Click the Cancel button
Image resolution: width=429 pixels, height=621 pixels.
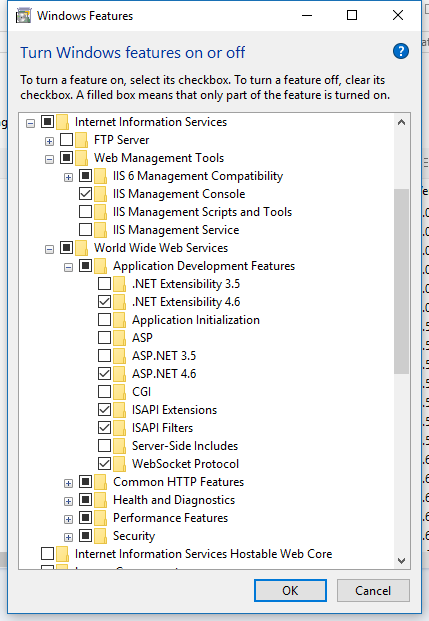[x=373, y=591]
